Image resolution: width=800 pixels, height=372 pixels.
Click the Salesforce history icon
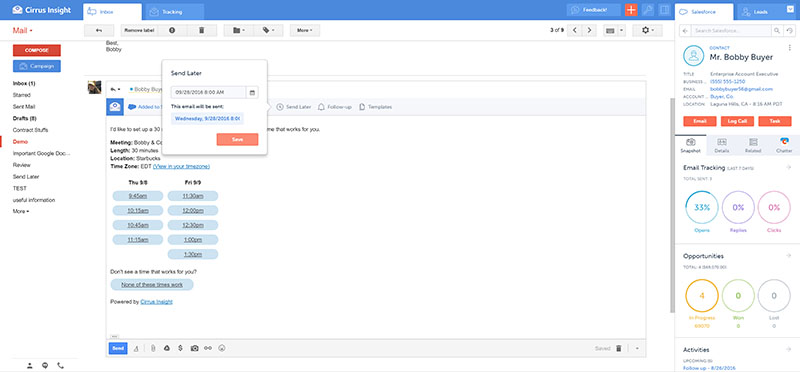click(790, 31)
